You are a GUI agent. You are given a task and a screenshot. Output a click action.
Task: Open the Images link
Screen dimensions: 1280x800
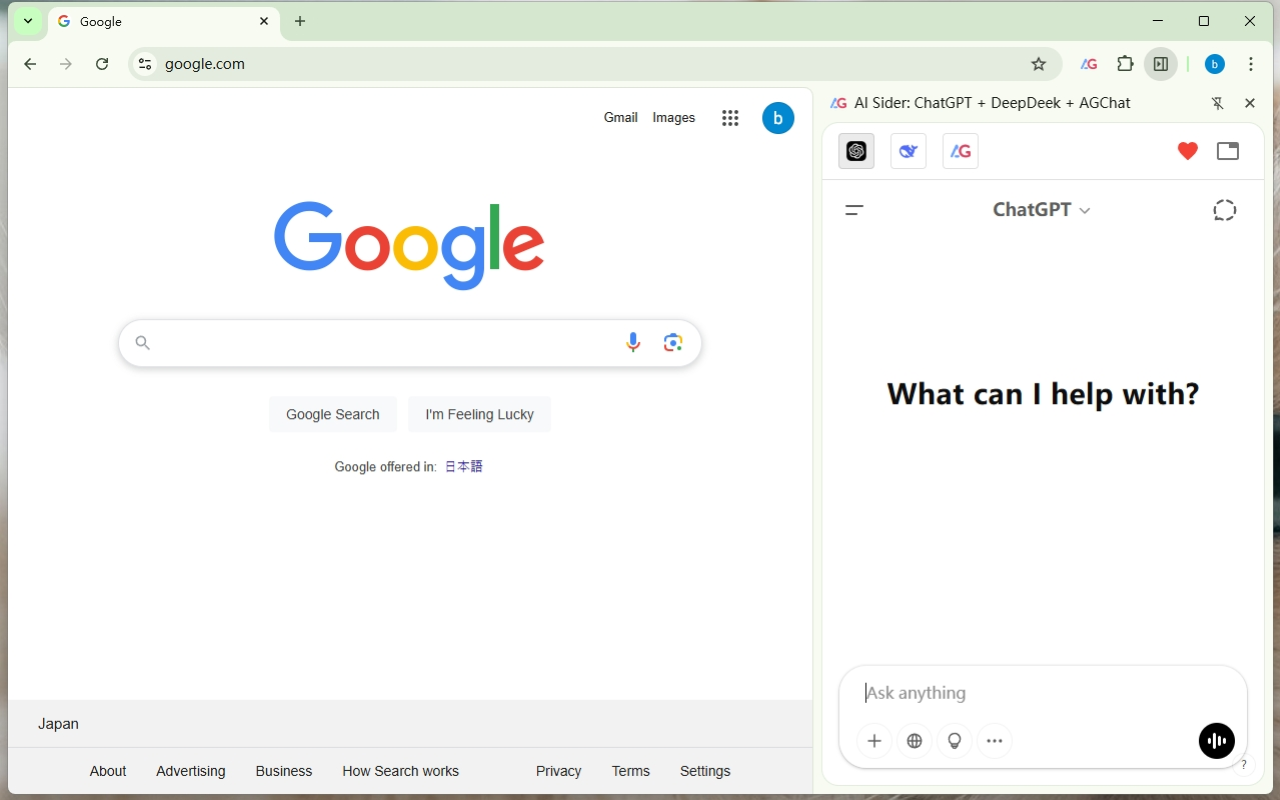click(x=674, y=118)
